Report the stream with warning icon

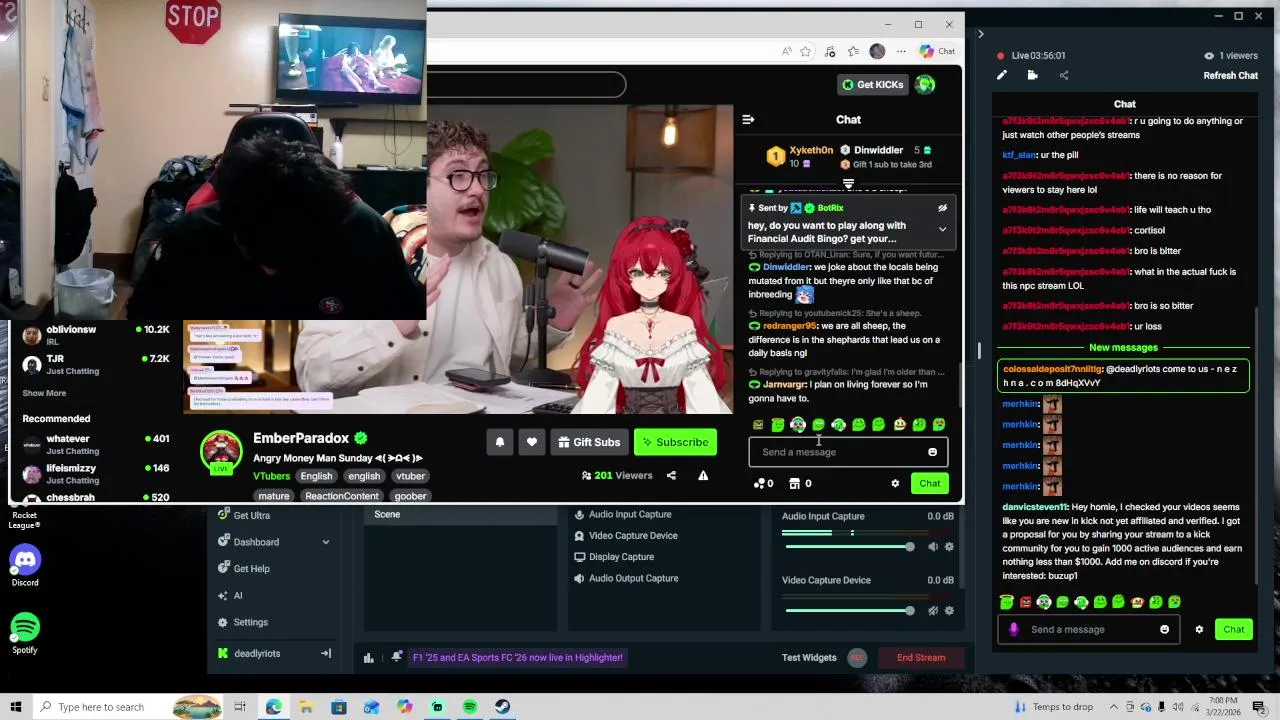tap(703, 476)
